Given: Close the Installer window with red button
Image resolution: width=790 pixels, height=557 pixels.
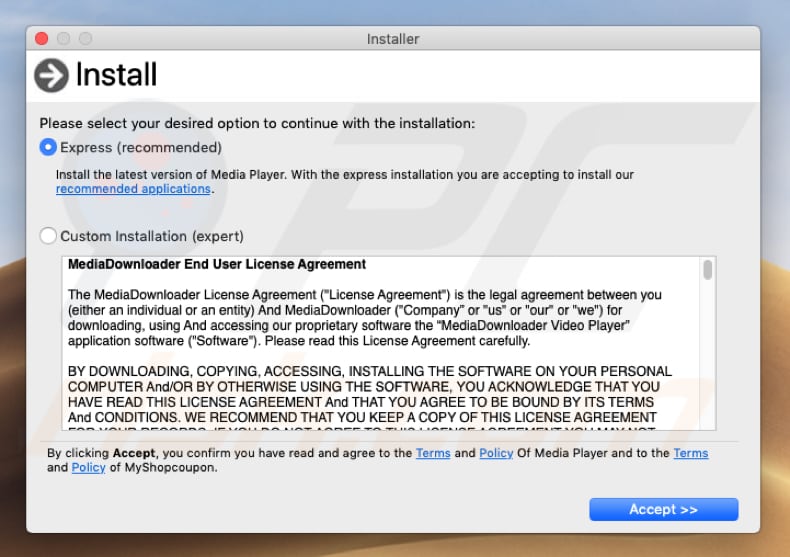Looking at the screenshot, I should click(x=42, y=38).
